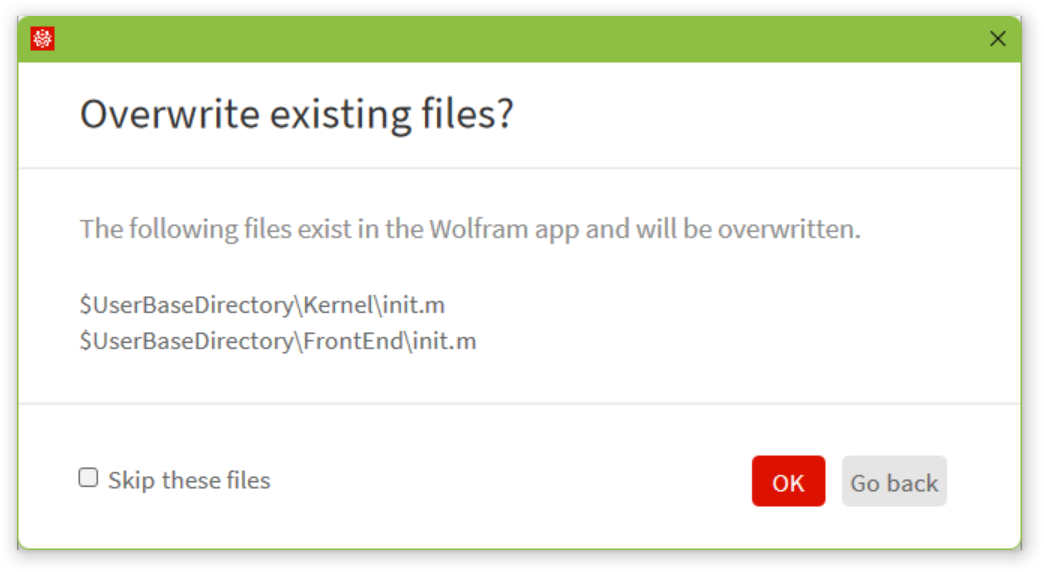Enable the Skip these files checkbox

click(x=89, y=478)
